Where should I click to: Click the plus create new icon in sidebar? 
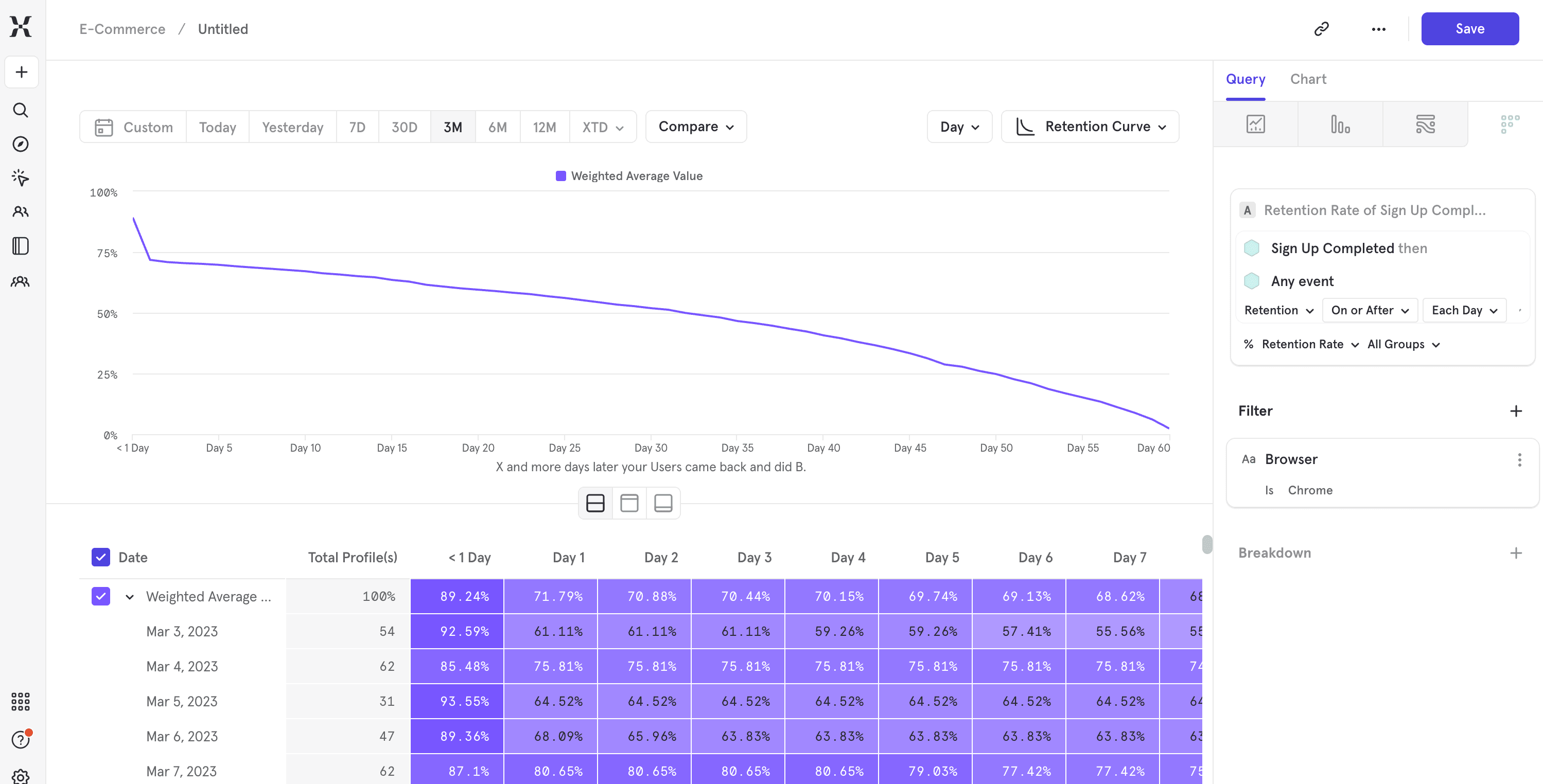click(x=22, y=72)
